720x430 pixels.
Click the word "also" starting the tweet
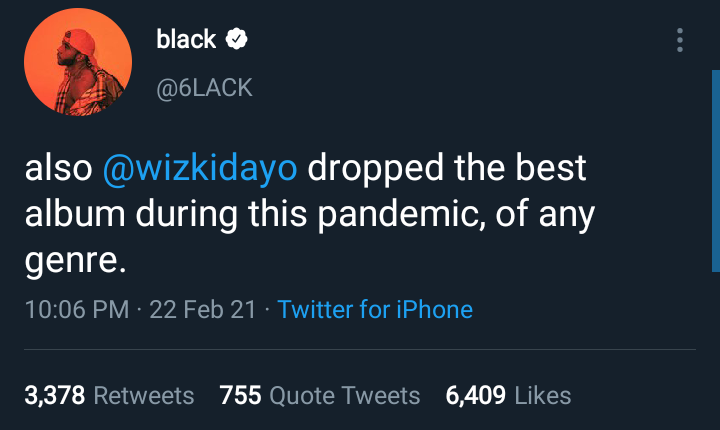point(58,168)
